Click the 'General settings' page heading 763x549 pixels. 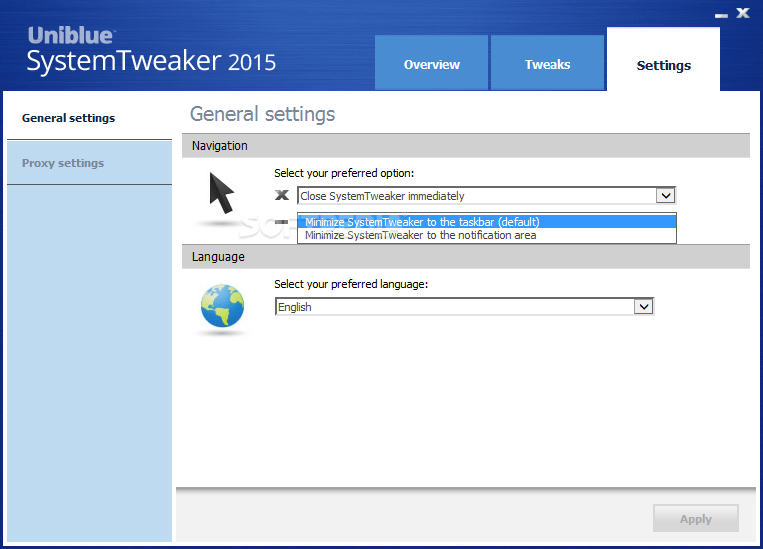click(x=262, y=114)
